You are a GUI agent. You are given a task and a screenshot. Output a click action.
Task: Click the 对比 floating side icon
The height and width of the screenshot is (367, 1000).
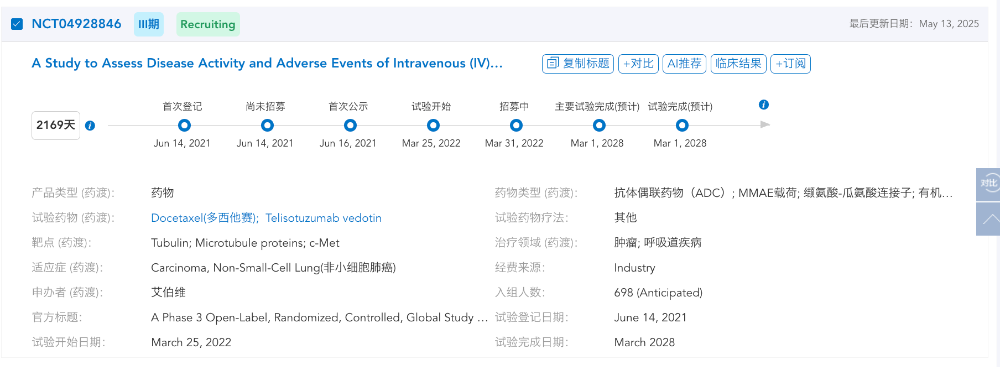pos(989,183)
